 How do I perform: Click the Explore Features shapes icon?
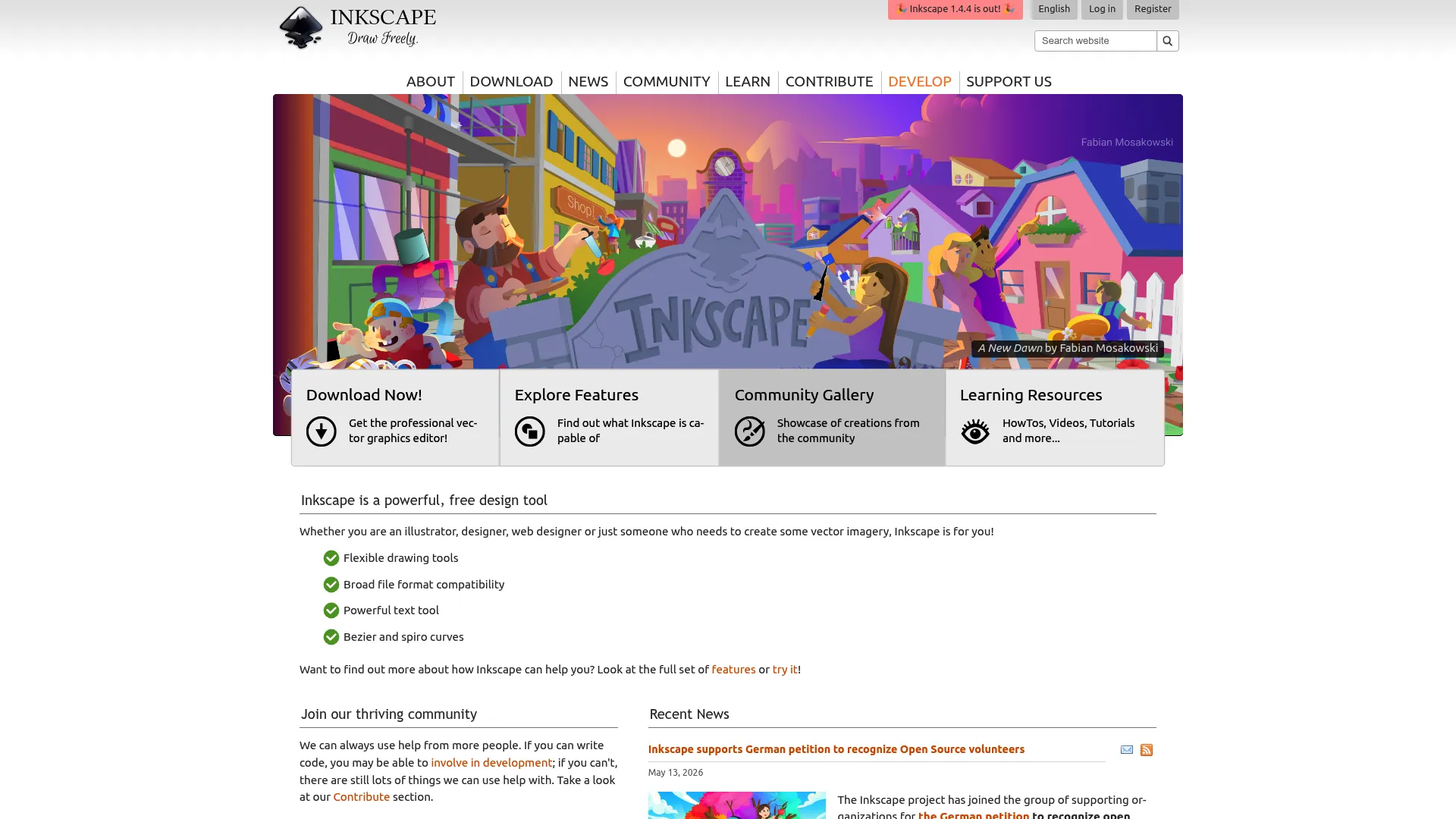point(529,431)
